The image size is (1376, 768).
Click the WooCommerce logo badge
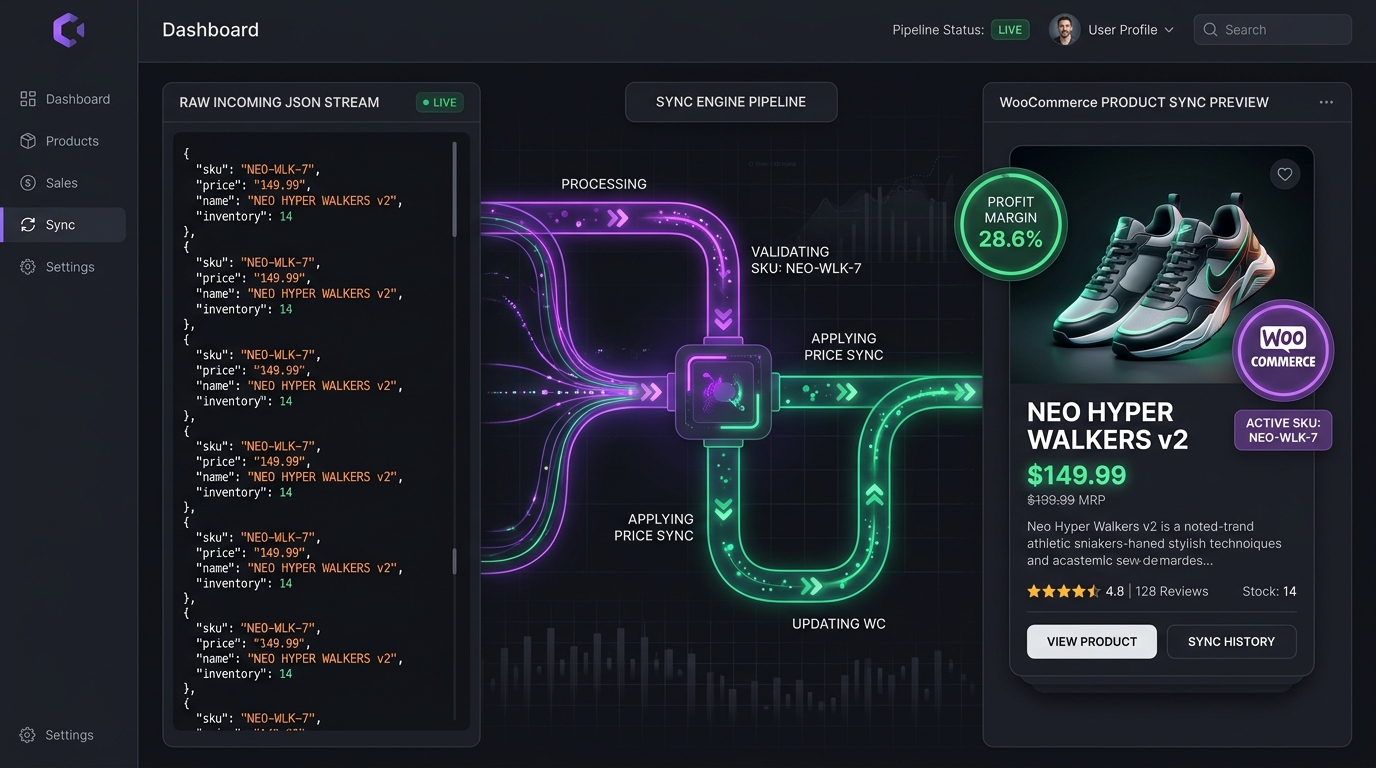click(1283, 349)
